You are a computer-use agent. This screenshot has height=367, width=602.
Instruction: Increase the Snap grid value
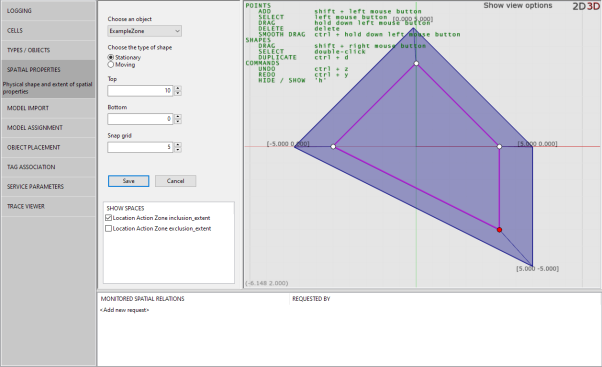[x=178, y=145]
